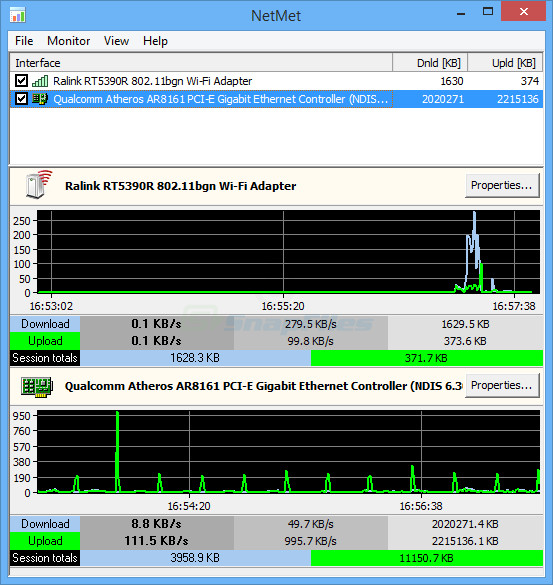The height and width of the screenshot is (585, 553).
Task: Click the 16:55:20 time label on Wi-Fi graph
Action: [x=283, y=306]
